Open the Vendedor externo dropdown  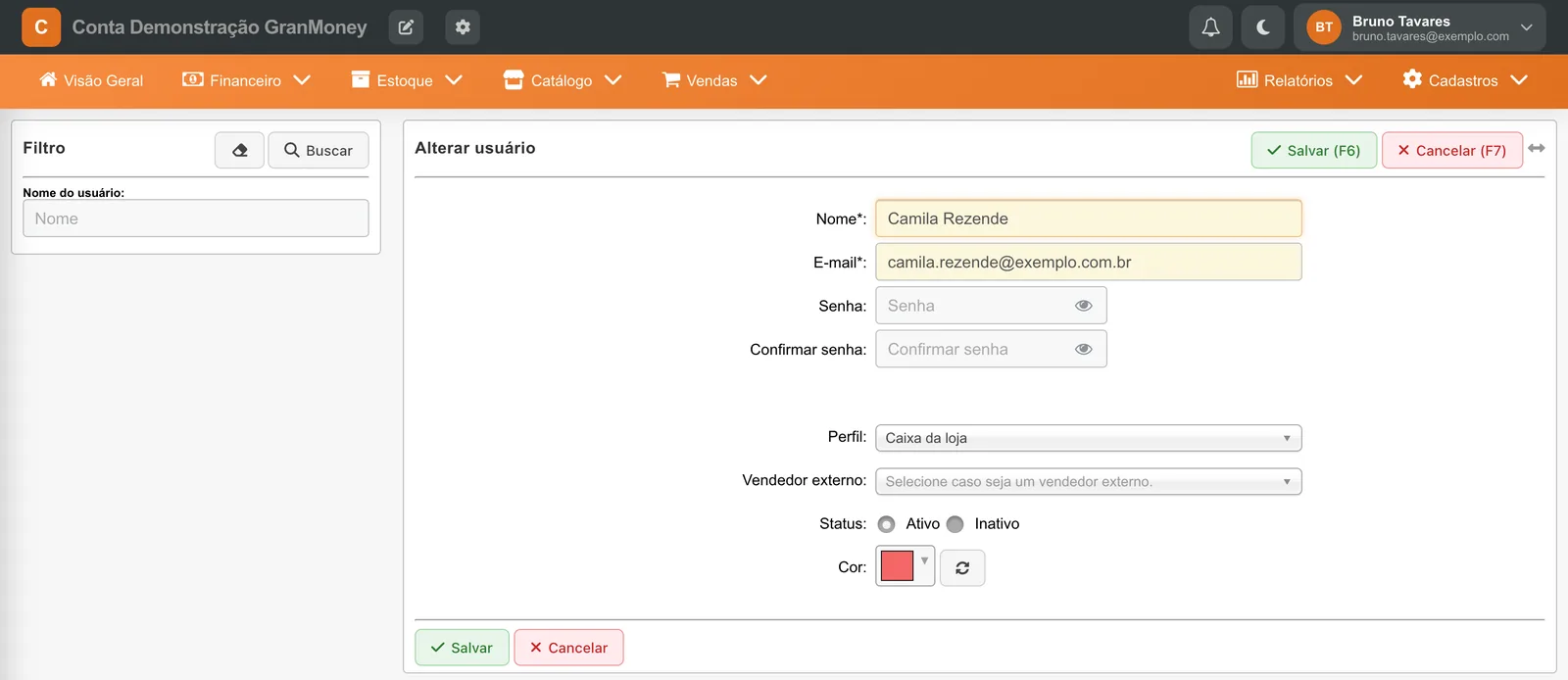(1089, 481)
